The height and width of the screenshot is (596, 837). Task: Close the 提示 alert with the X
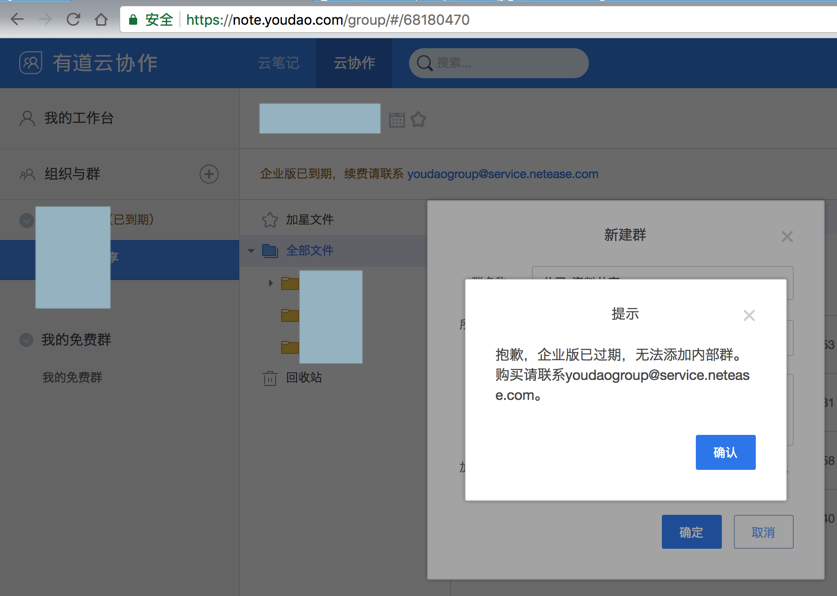pyautogui.click(x=749, y=315)
